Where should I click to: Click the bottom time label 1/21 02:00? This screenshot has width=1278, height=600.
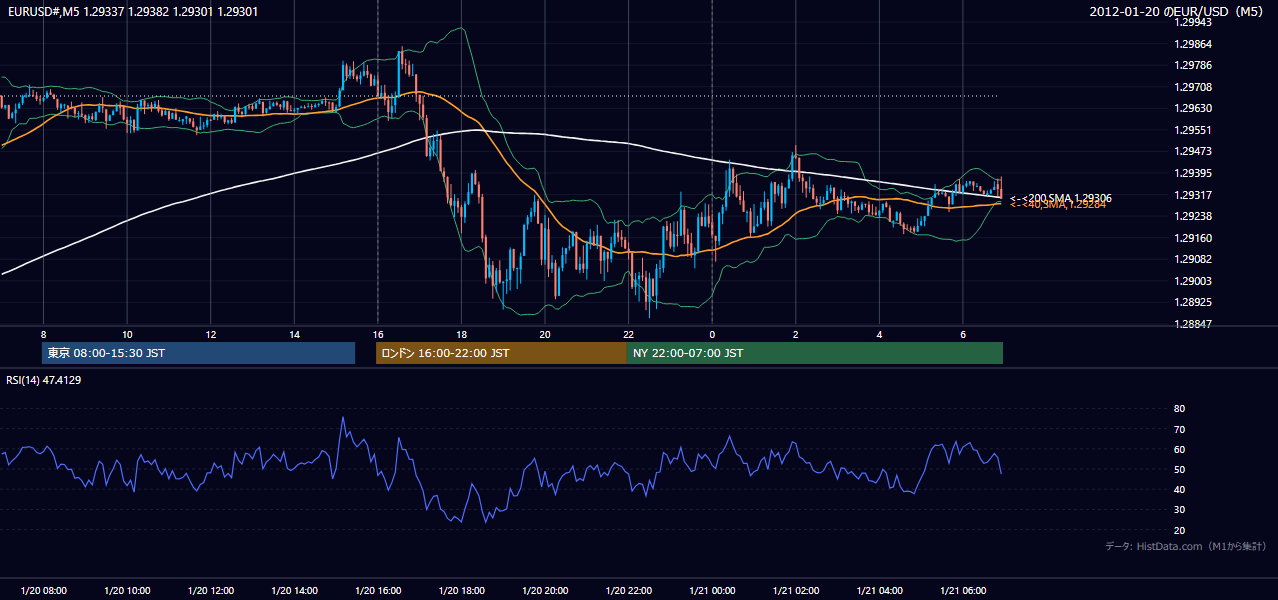[796, 591]
